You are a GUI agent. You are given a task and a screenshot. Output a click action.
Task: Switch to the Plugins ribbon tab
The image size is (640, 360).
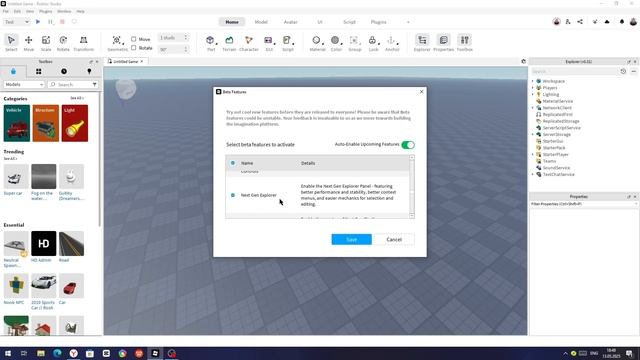[x=378, y=22]
